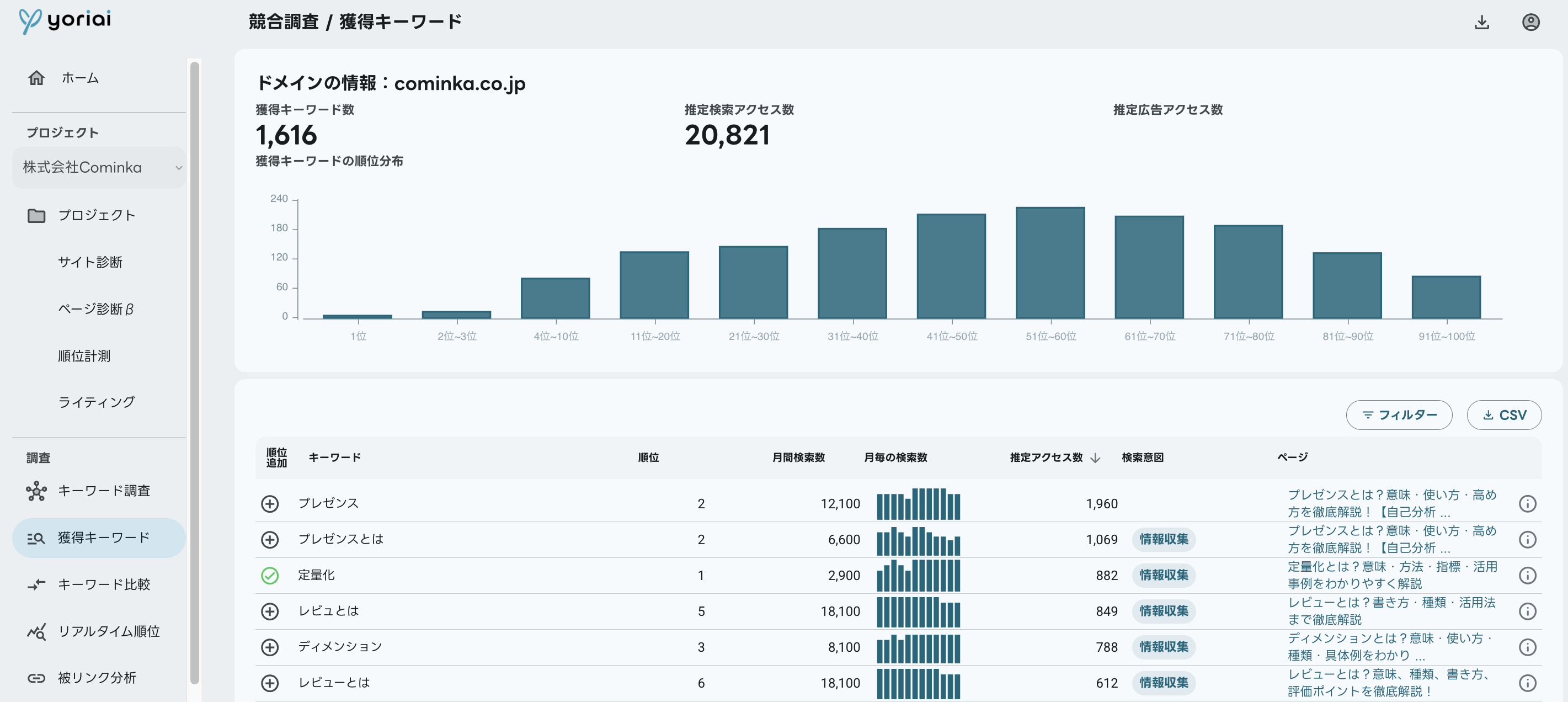Show info for the 定量化 row
The image size is (1568, 702).
point(1527,576)
